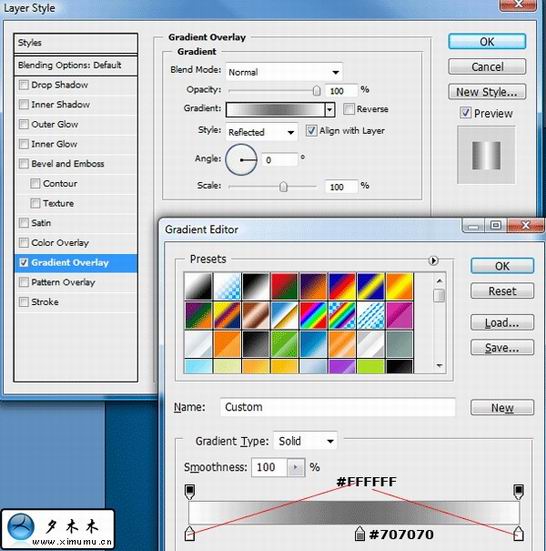Open the Presets flyout menu arrow
546x551 pixels.
click(433, 260)
